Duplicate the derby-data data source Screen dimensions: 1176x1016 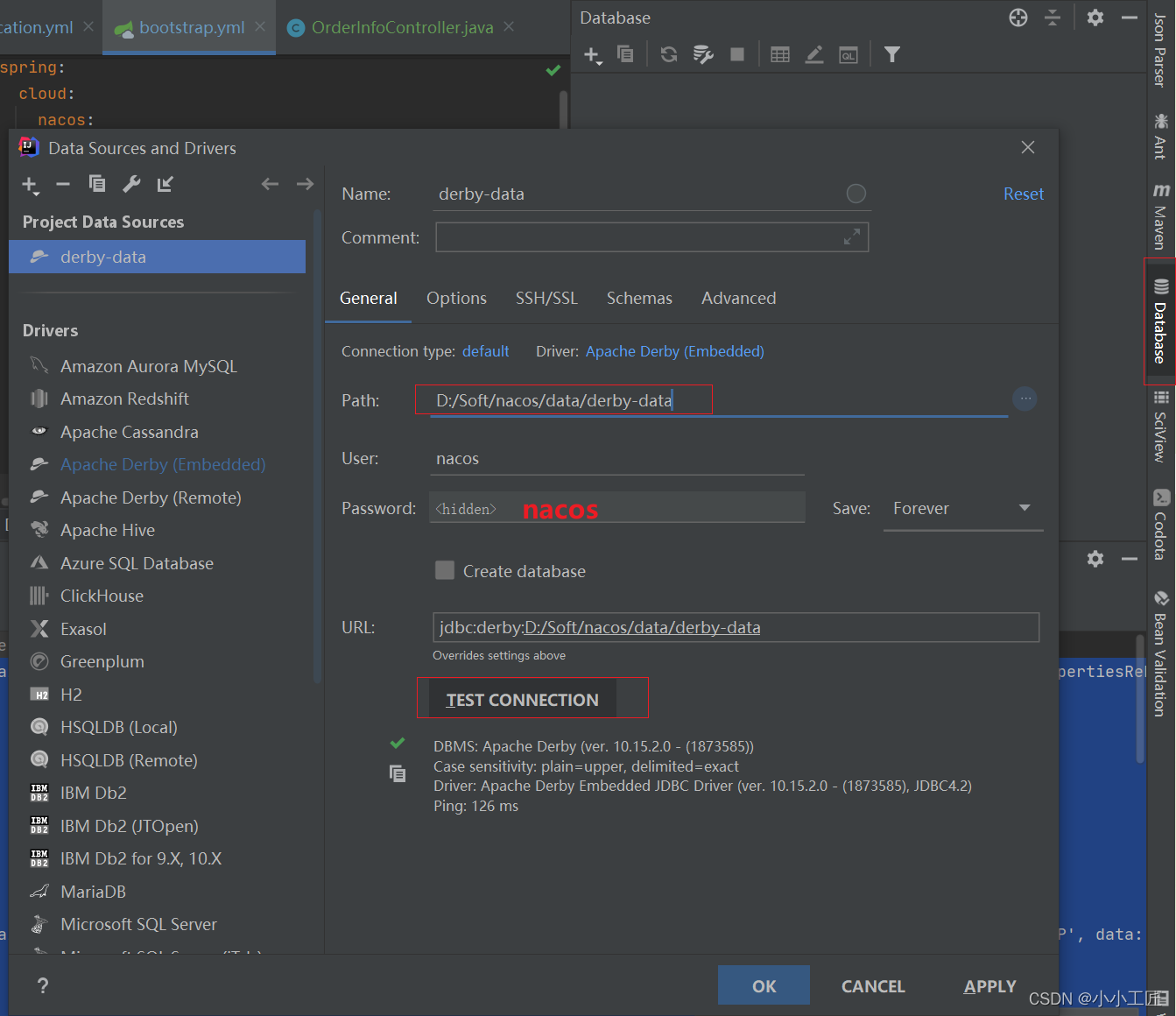coord(97,184)
